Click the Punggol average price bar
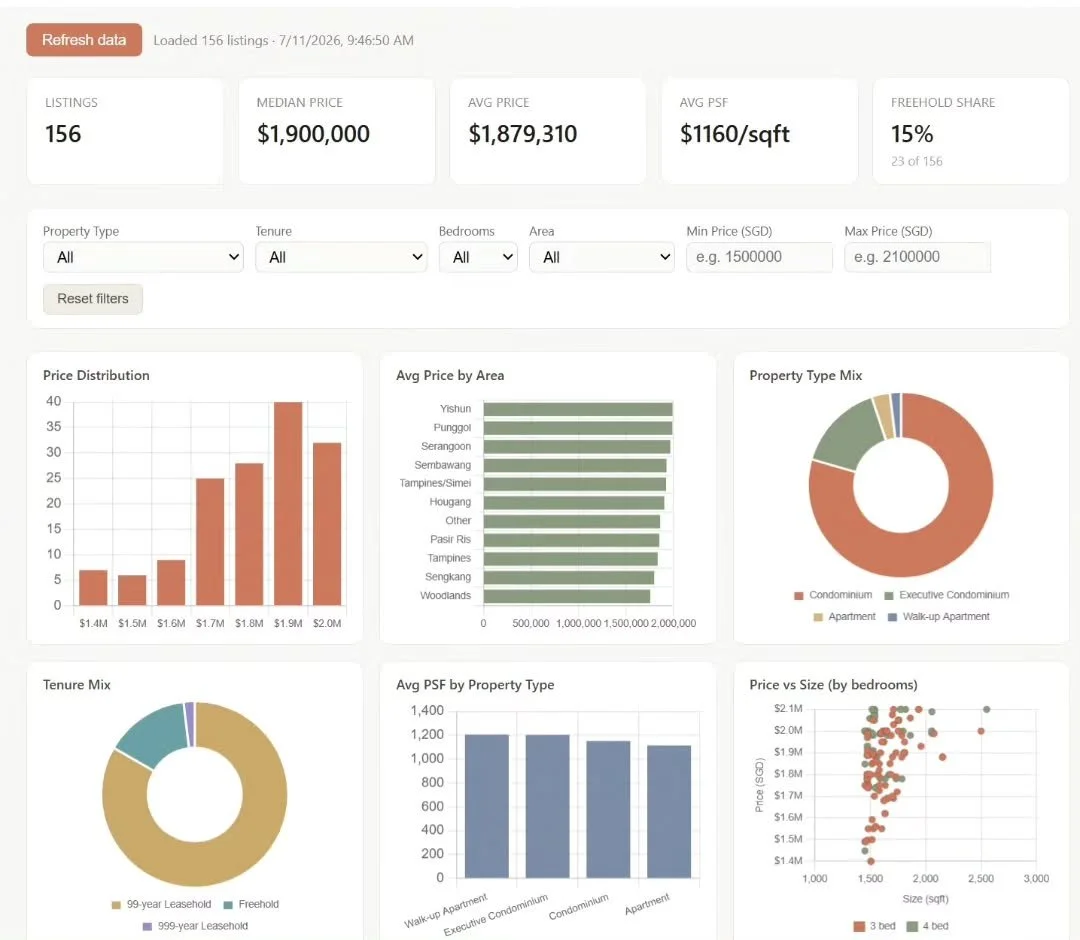 click(x=578, y=428)
